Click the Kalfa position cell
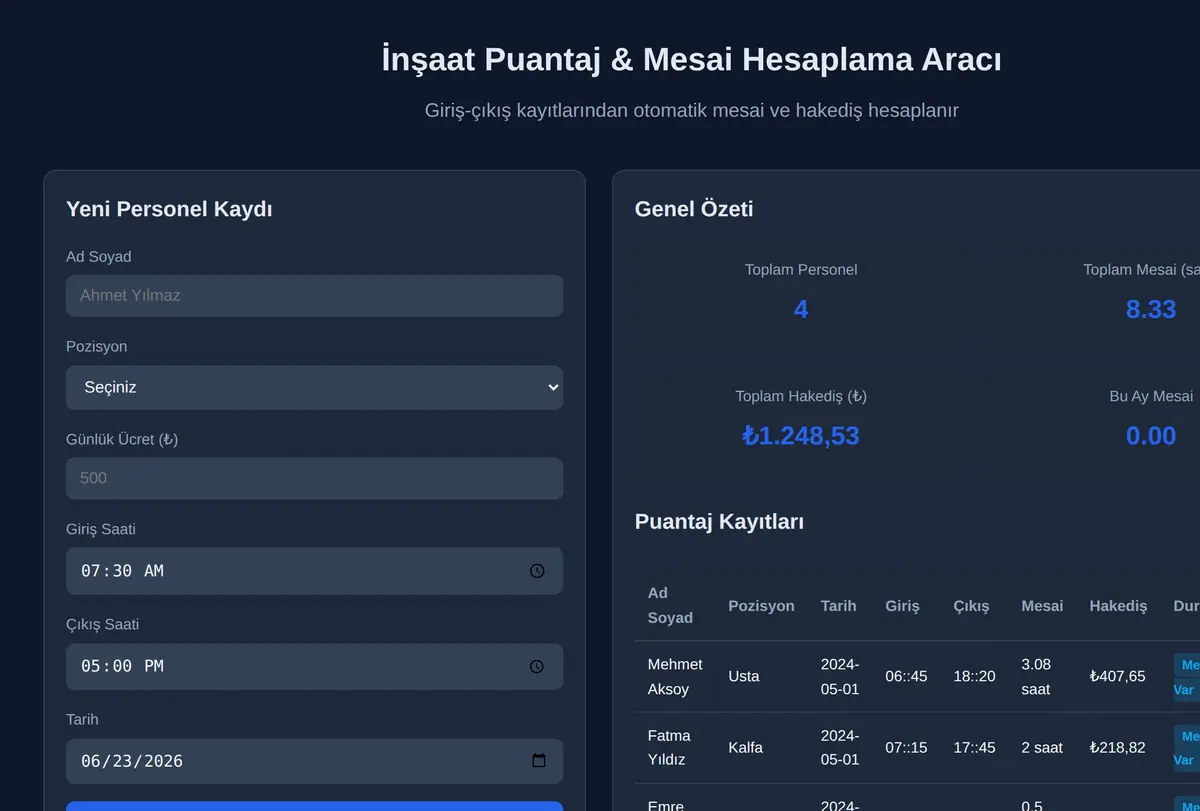The width and height of the screenshot is (1200, 811). 746,748
